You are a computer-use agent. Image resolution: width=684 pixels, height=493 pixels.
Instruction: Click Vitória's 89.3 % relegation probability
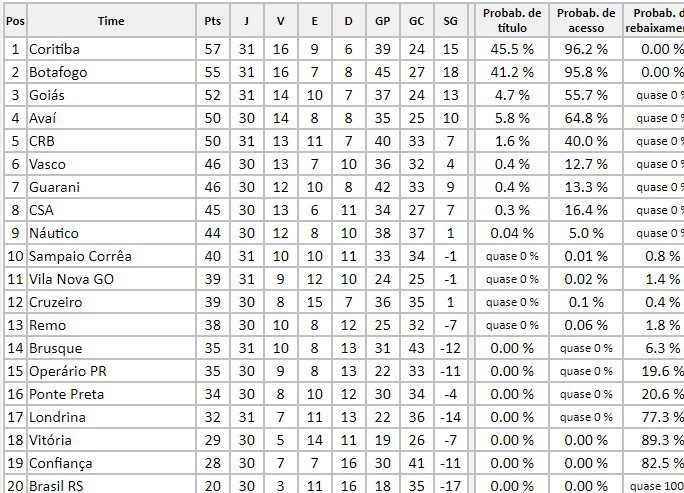coord(661,440)
